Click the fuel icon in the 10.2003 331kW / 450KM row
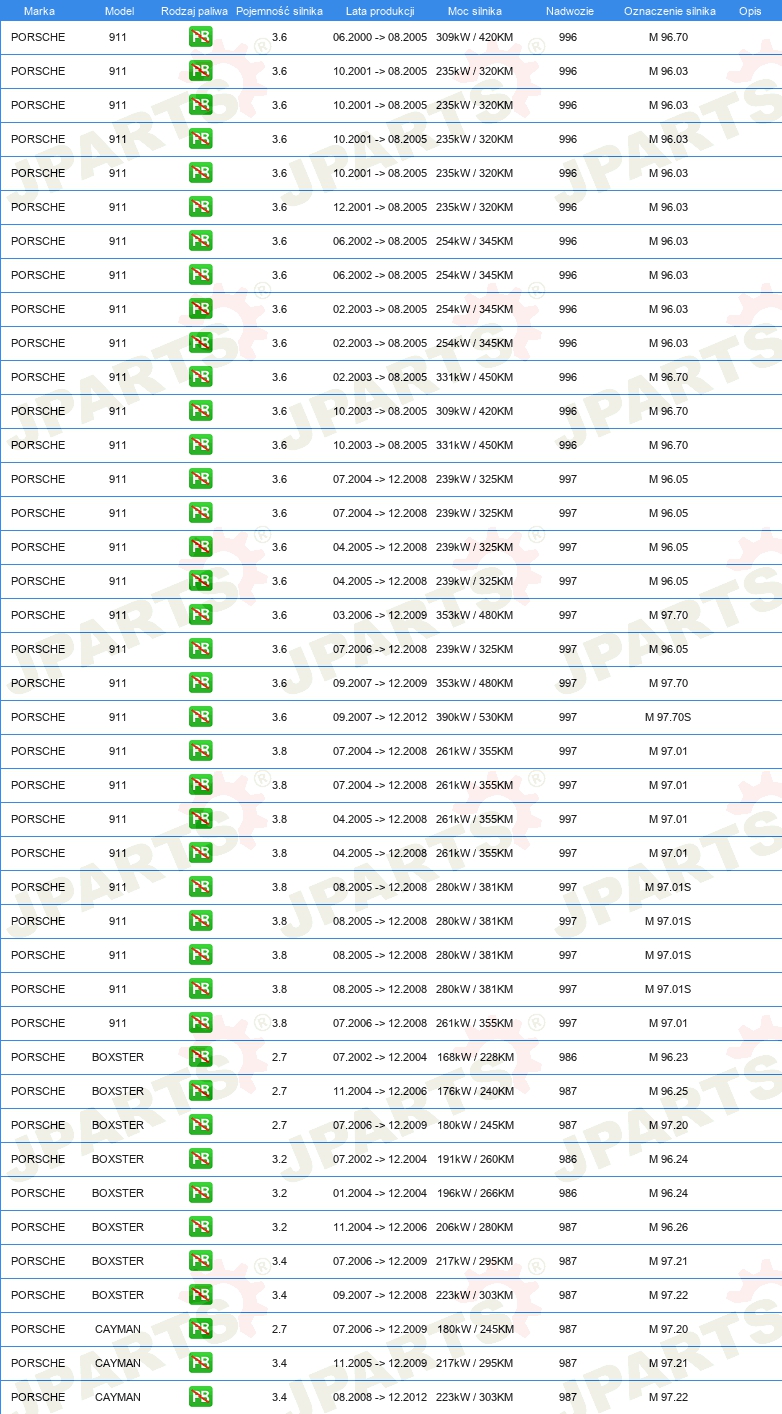This screenshot has width=782, height=1414. point(200,446)
